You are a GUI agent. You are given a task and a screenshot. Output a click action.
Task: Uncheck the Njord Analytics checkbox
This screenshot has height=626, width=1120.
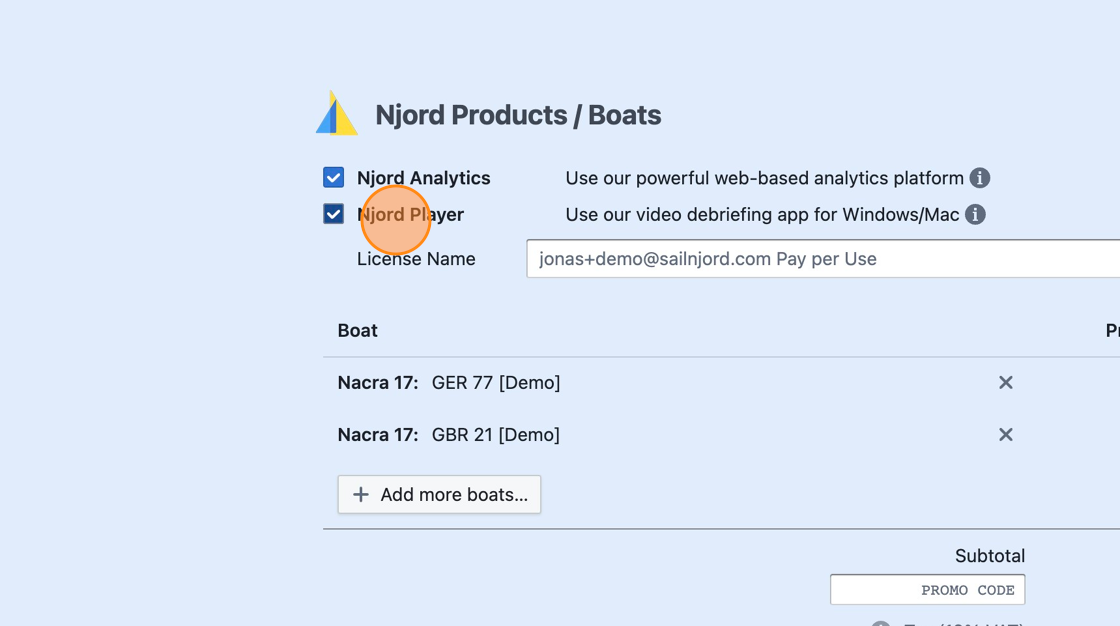point(334,177)
